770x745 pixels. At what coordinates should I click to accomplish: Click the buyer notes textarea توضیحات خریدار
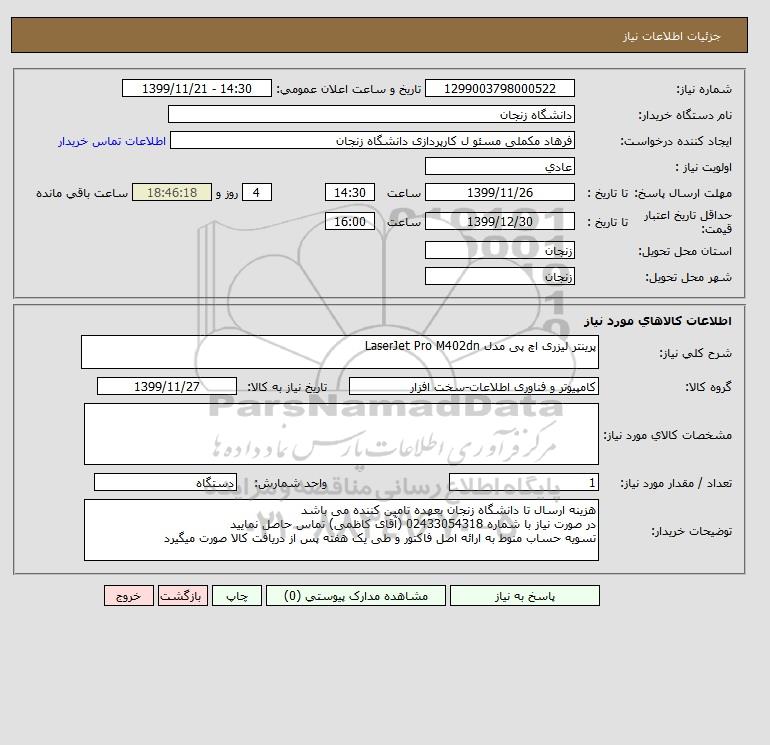[x=341, y=530]
